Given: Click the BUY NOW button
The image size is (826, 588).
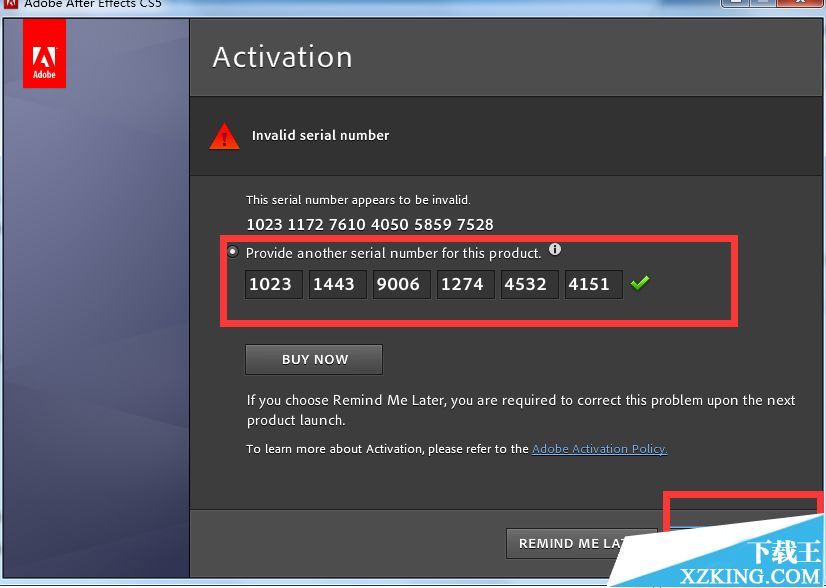Looking at the screenshot, I should point(314,359).
